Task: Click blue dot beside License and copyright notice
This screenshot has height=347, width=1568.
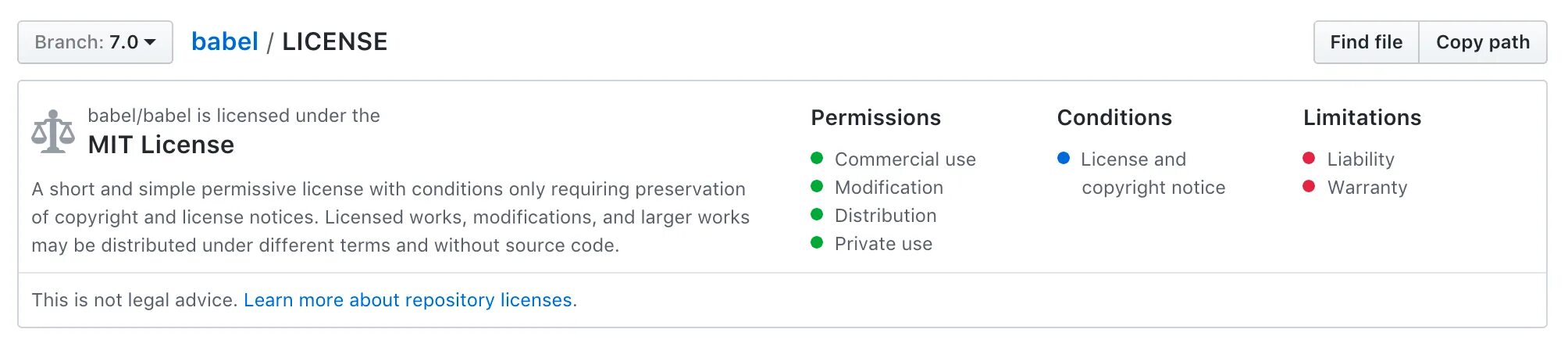Action: pyautogui.click(x=1063, y=159)
